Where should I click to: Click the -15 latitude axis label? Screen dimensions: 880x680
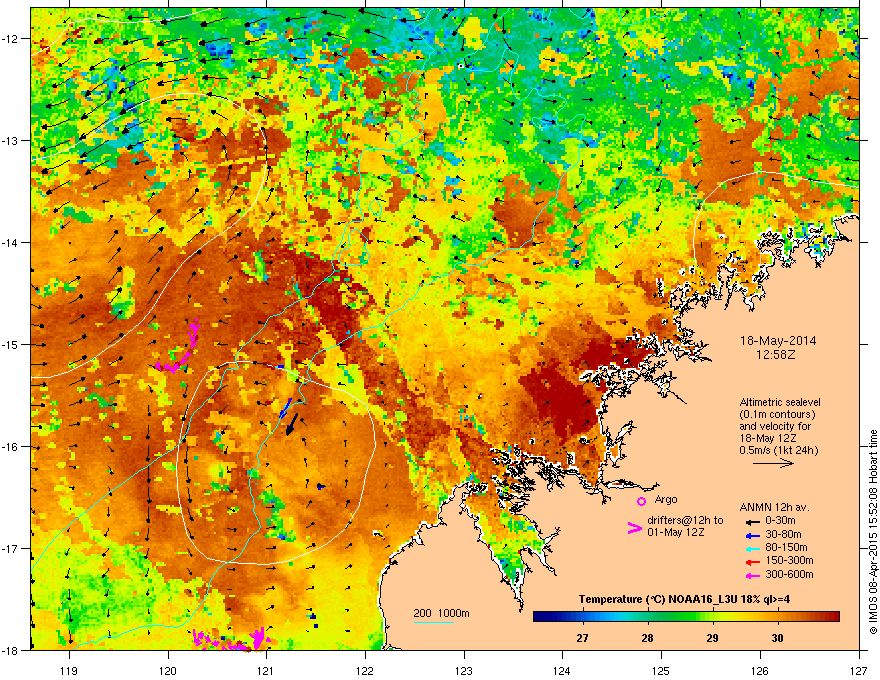[x=11, y=344]
